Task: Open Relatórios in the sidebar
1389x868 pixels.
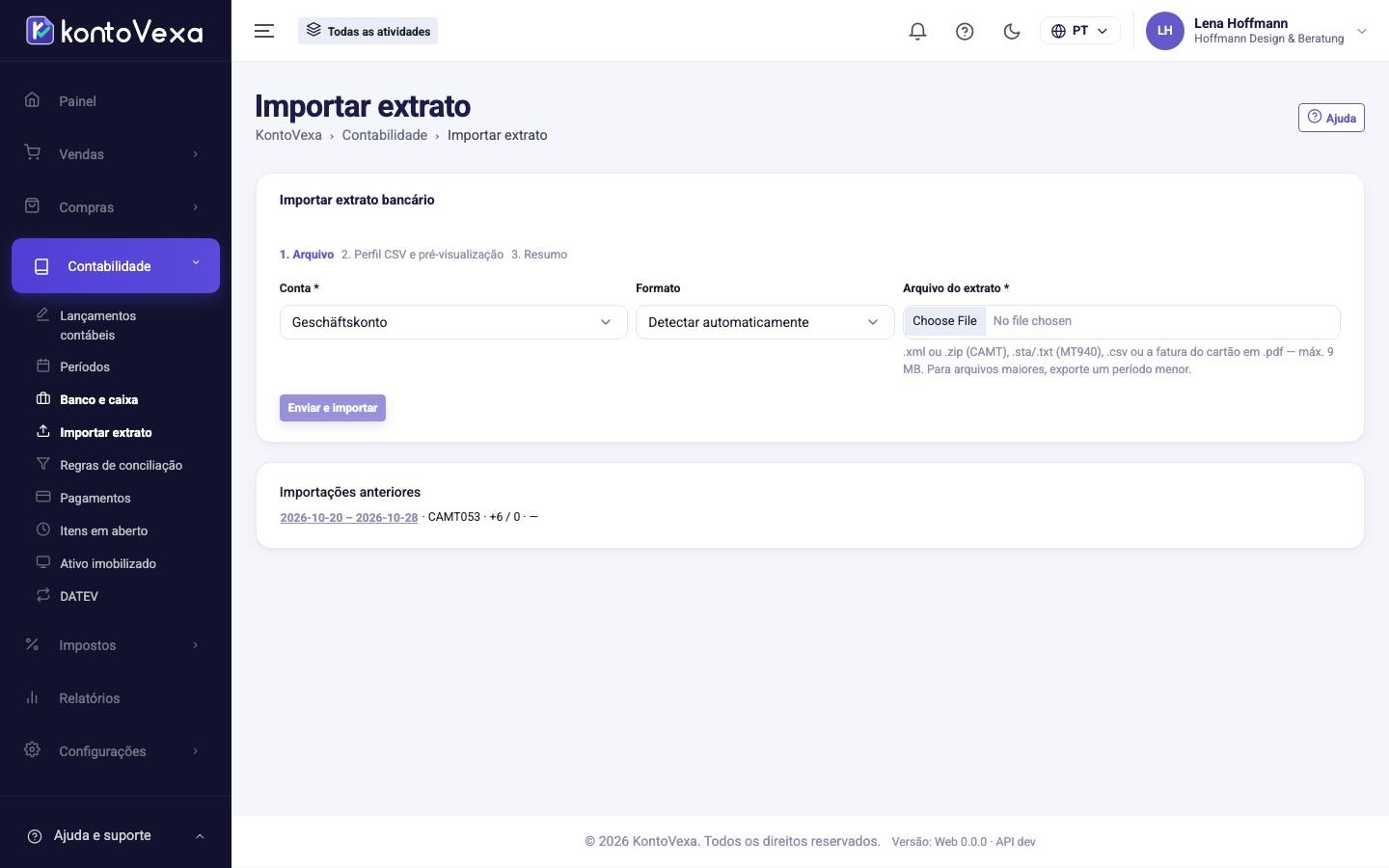Action: pos(89,698)
